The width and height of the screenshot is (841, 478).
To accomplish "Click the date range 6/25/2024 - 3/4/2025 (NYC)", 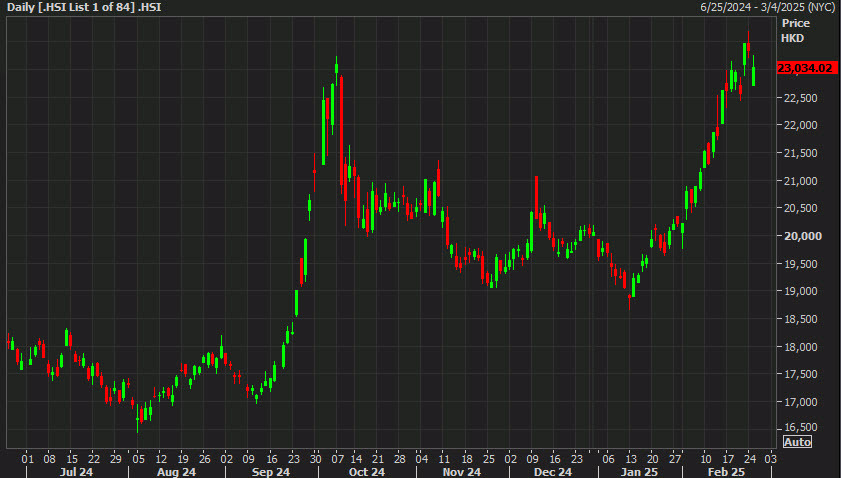I will point(768,8).
